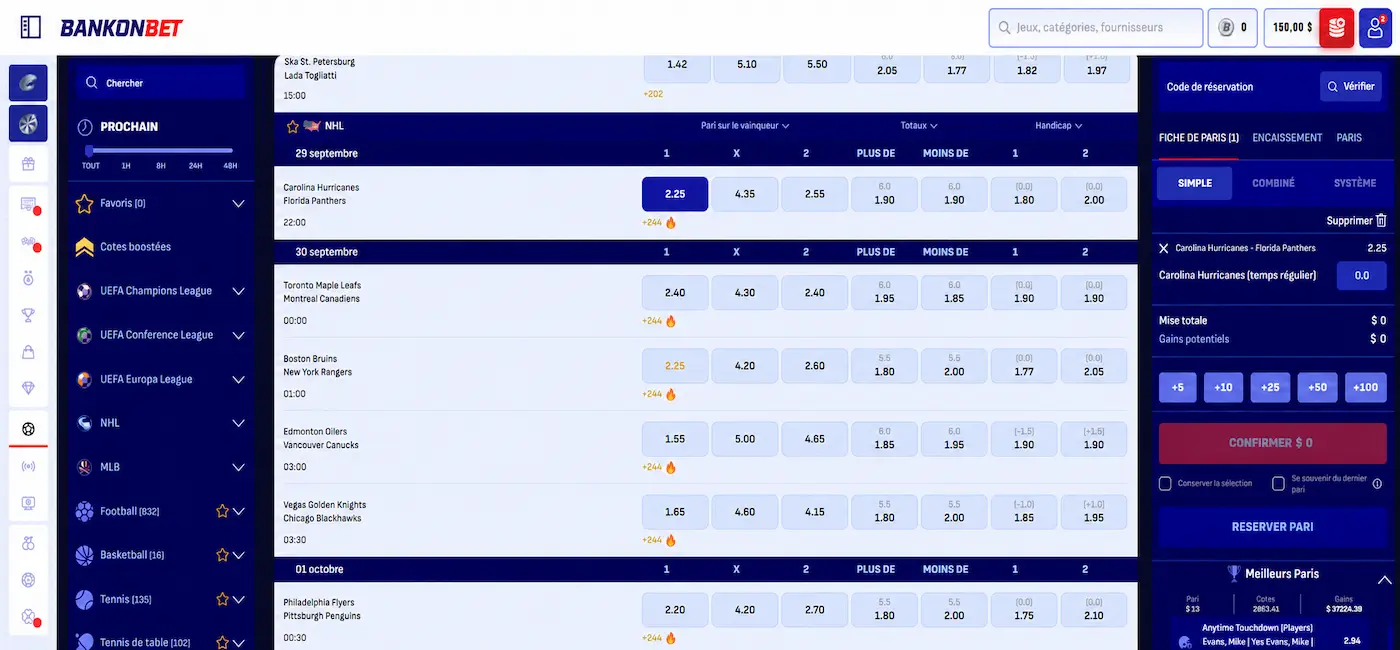Image resolution: width=1400 pixels, height=650 pixels.
Task: Choose the COMBINÉ bet type tab
Action: (x=1273, y=184)
